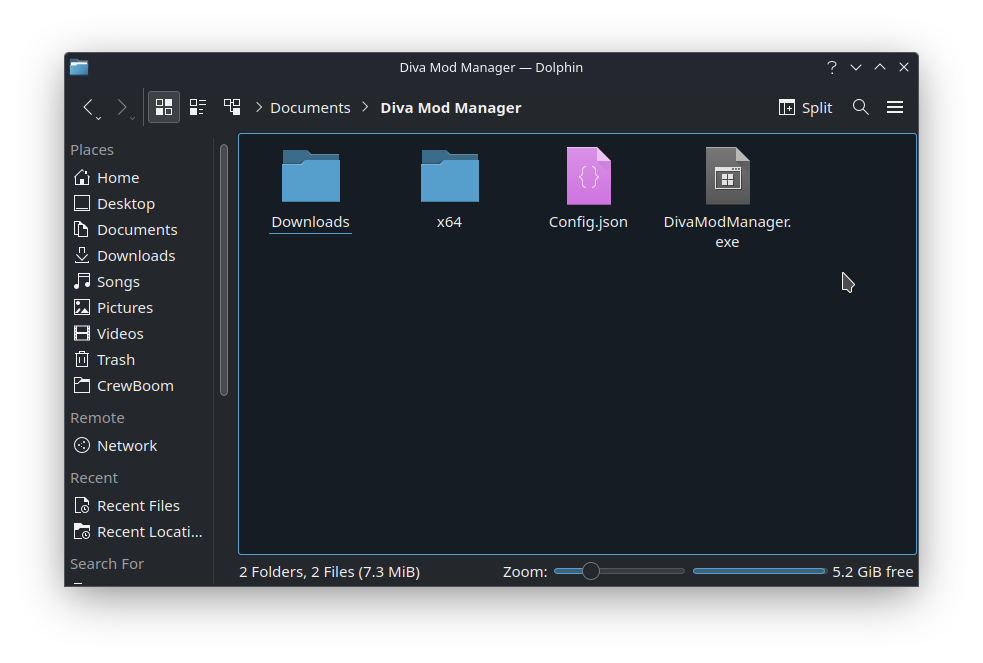Click the title bar help question mark
Image resolution: width=983 pixels, height=663 pixels.
(x=832, y=67)
